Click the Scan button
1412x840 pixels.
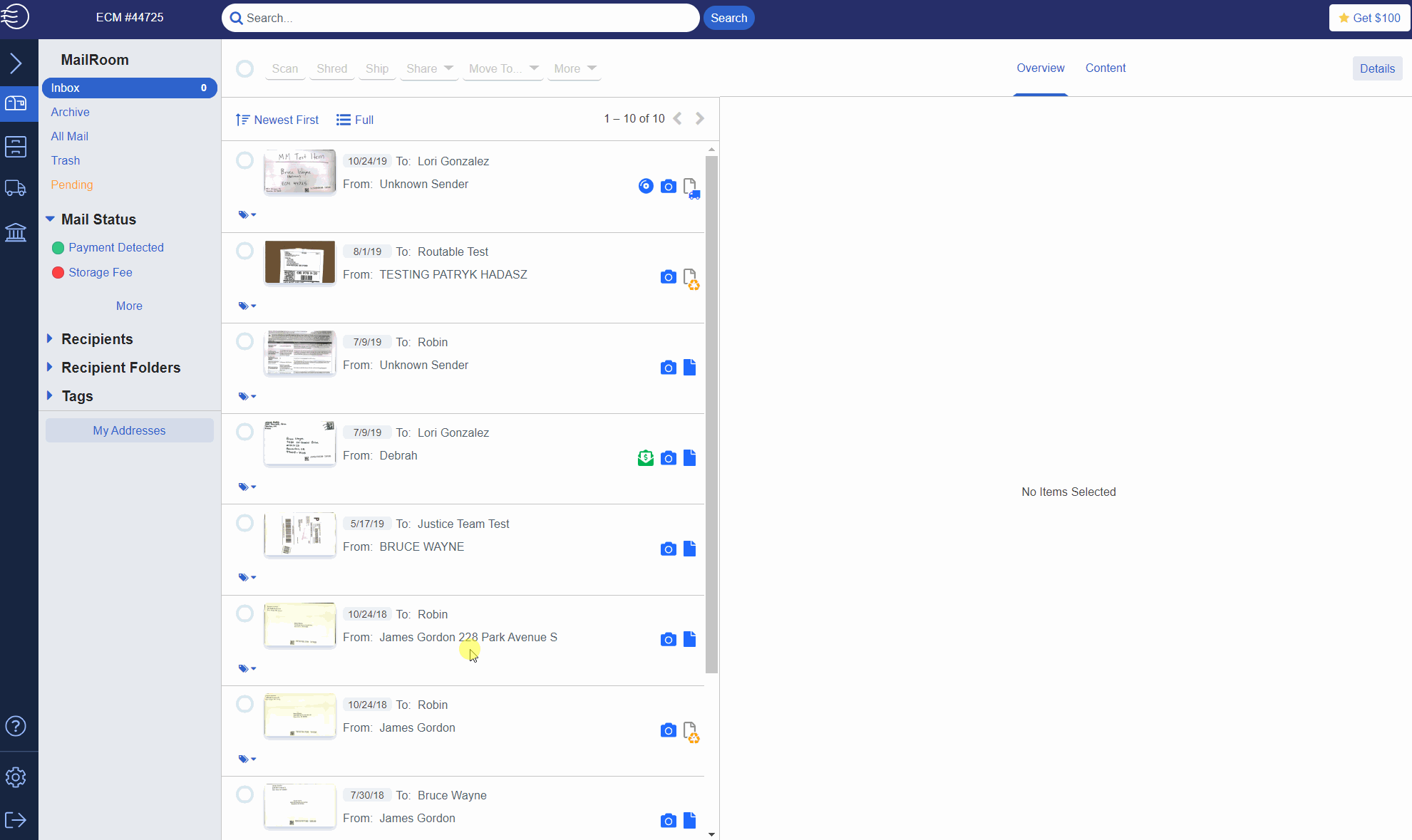tap(284, 68)
